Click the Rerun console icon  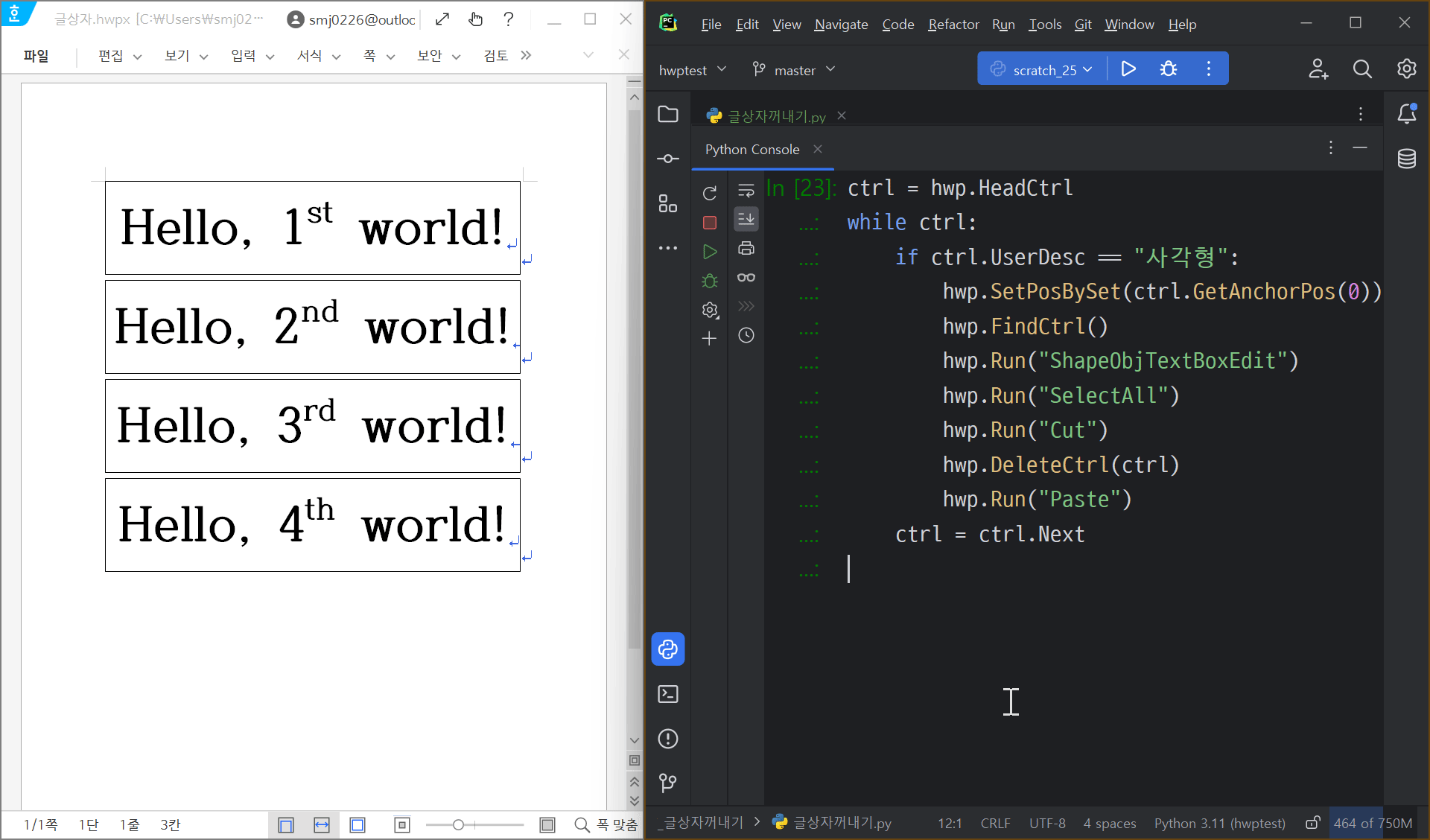pyautogui.click(x=709, y=194)
